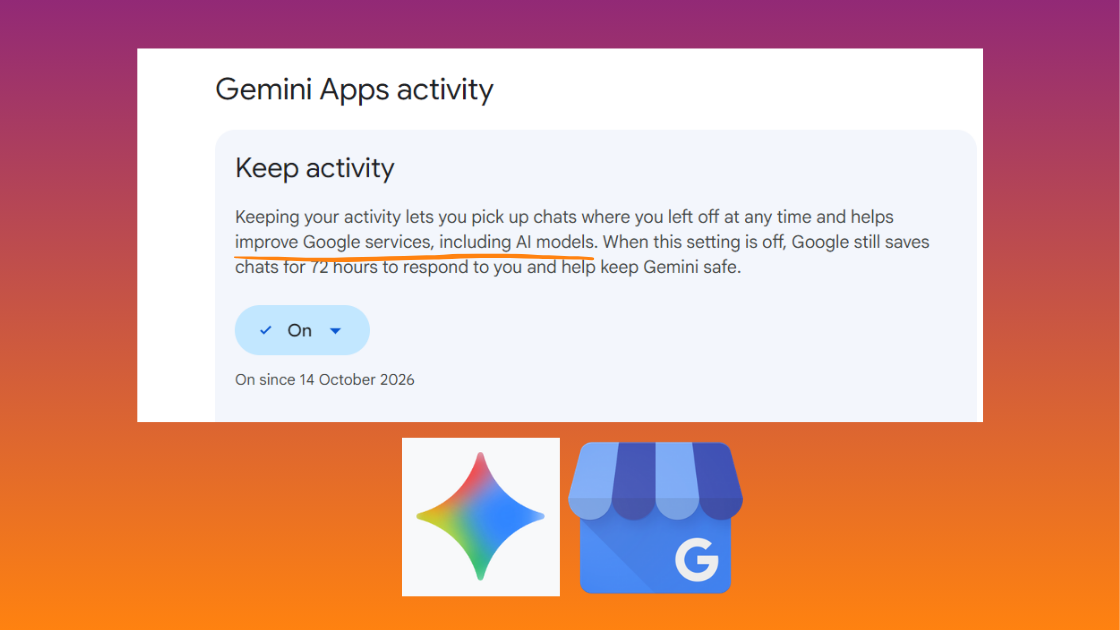Open the On dropdown for Keep activity
The image size is (1120, 630).
click(302, 330)
